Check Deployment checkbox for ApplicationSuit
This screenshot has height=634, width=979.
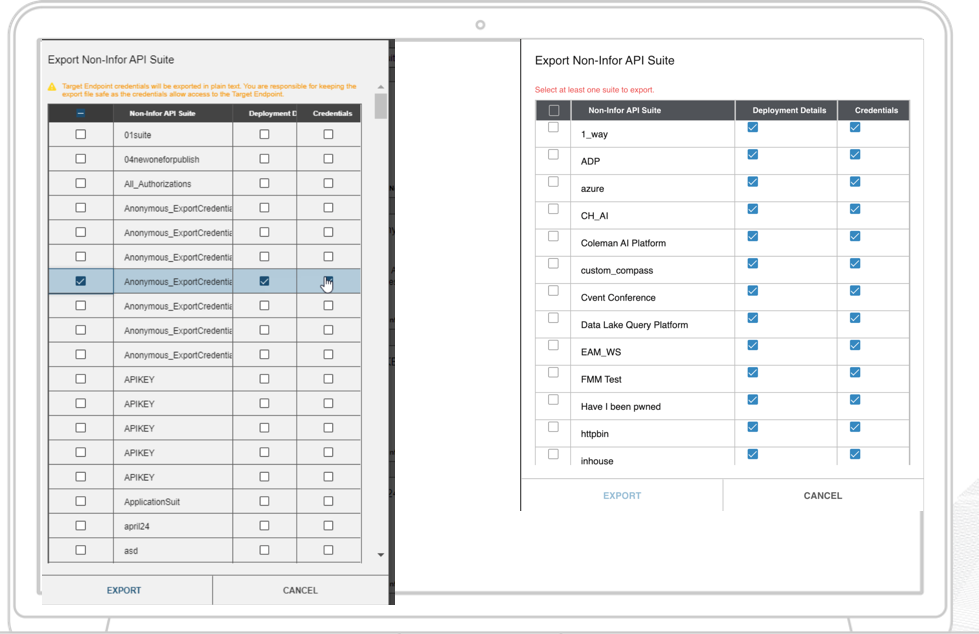pos(264,501)
